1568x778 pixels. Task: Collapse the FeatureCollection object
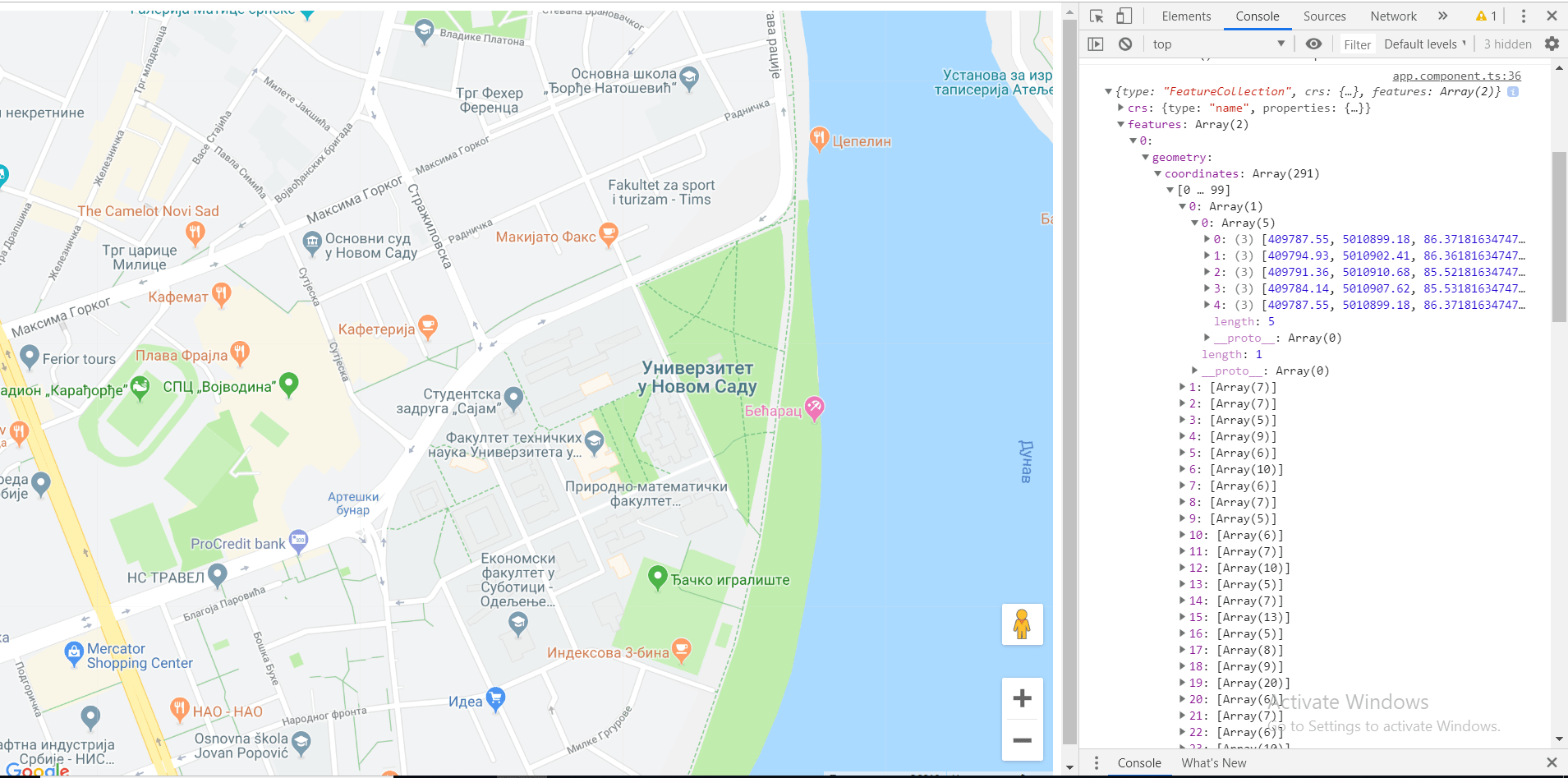coord(1108,91)
